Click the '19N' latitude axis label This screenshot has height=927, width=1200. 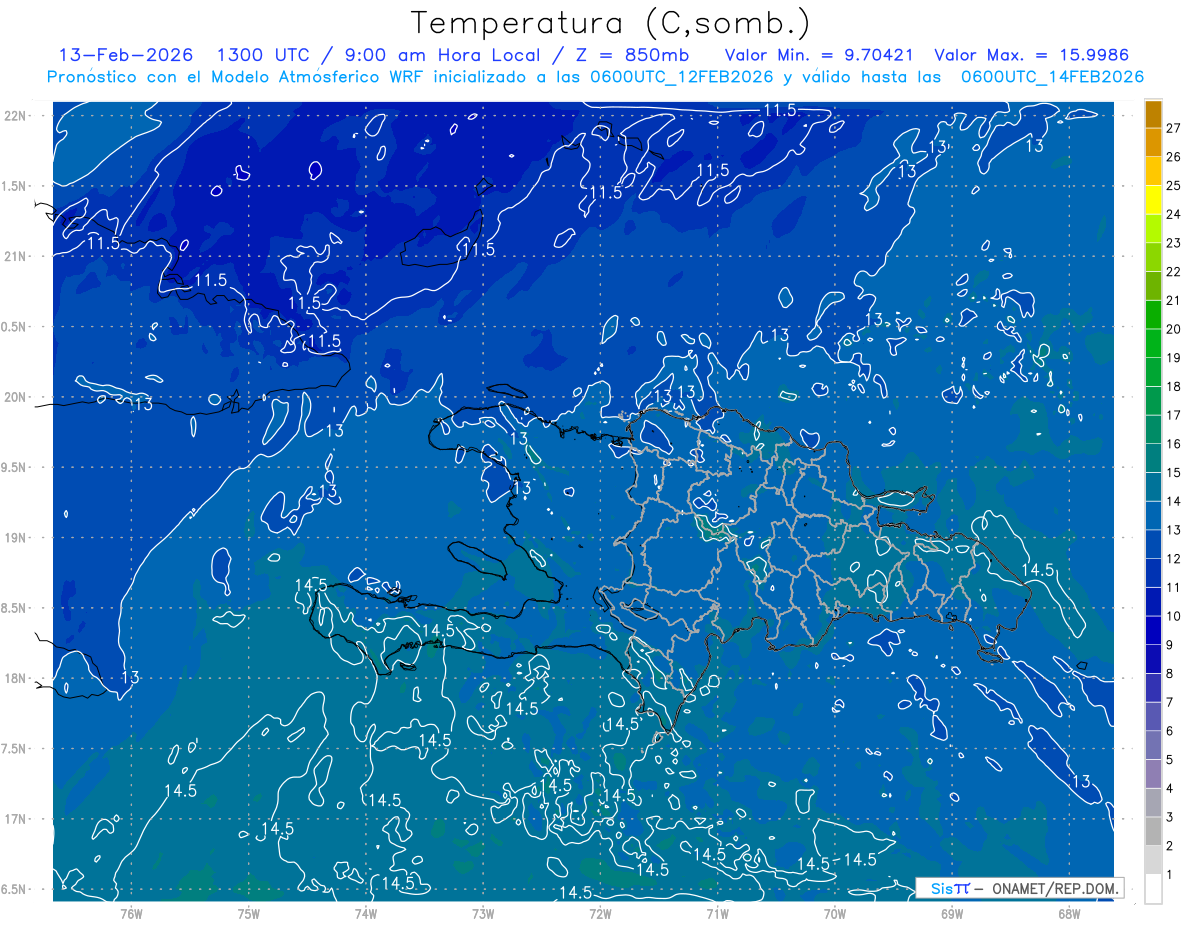pos(17,538)
